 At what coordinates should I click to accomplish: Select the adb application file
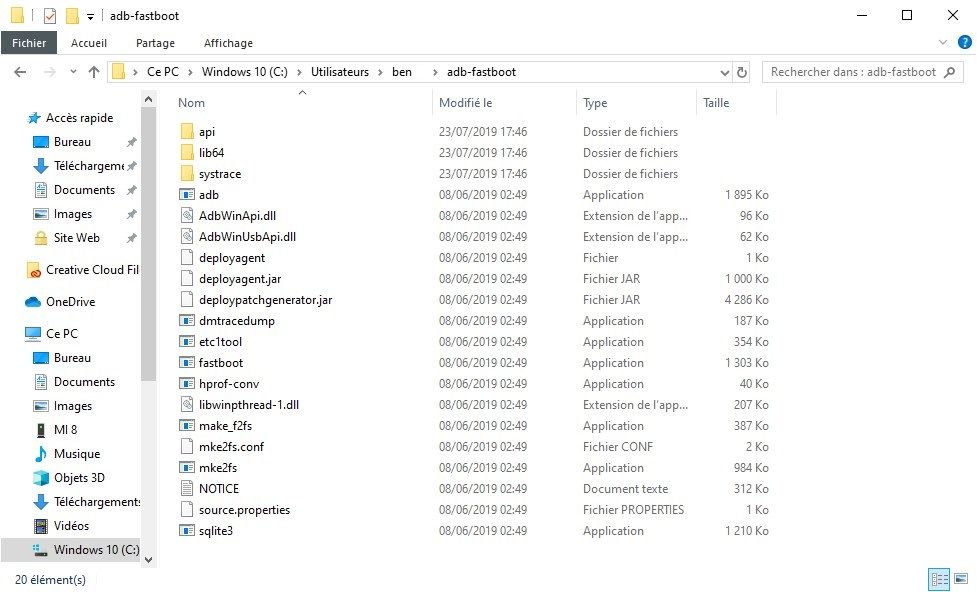tap(208, 194)
